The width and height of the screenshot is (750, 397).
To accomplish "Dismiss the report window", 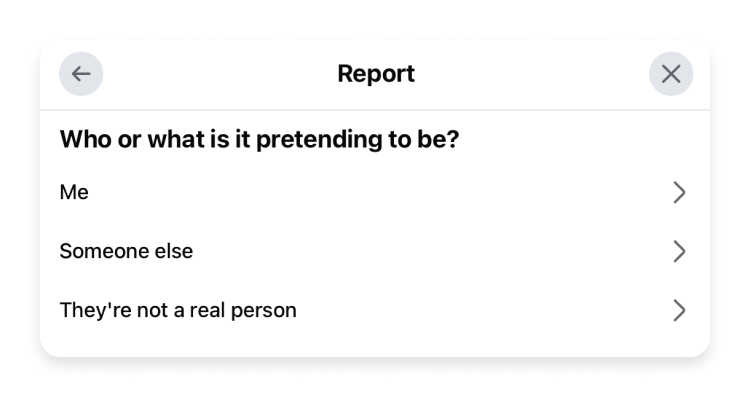I will (671, 74).
